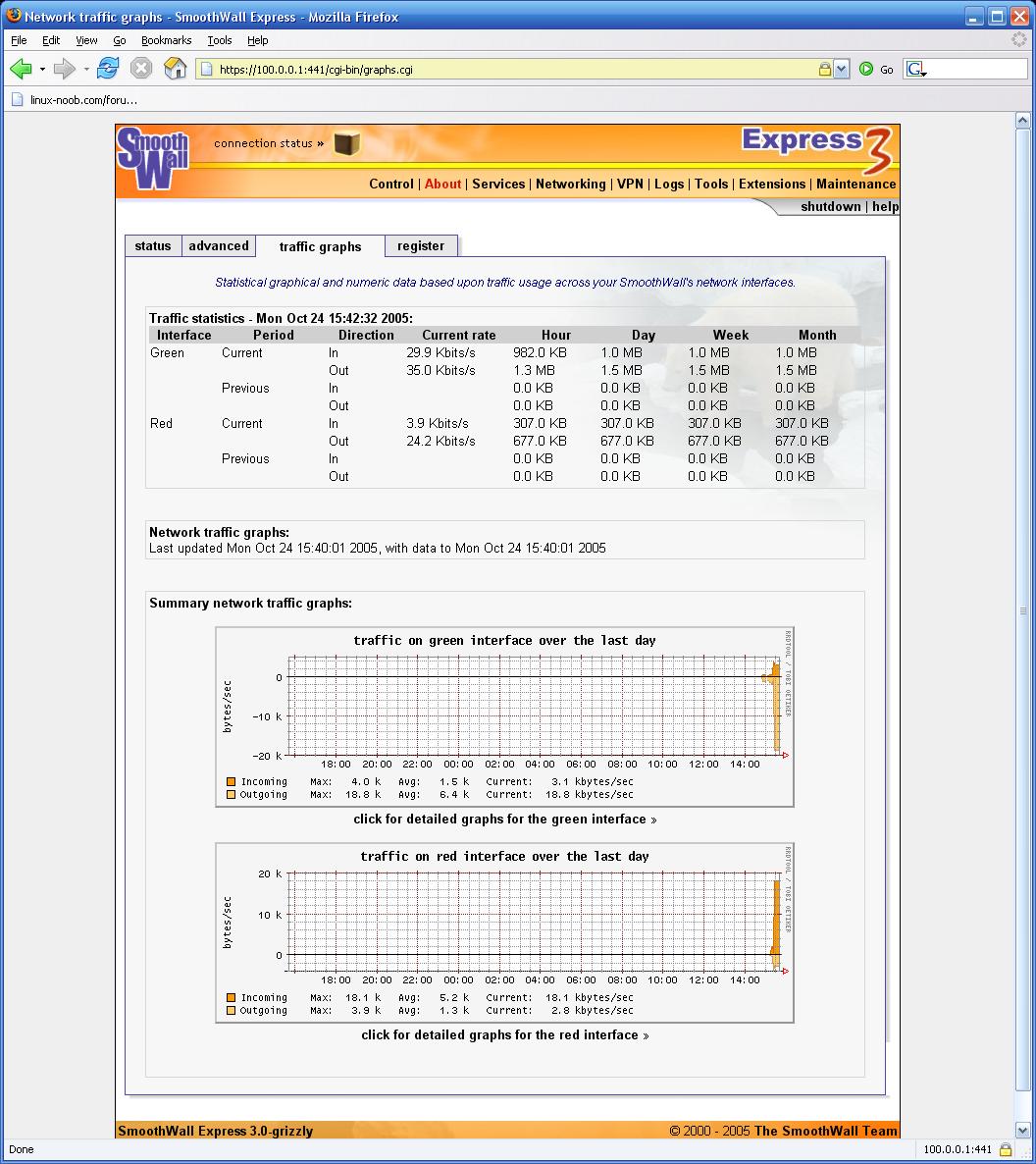Select the traffic graphs tab
This screenshot has width=1036, height=1164.
[320, 246]
